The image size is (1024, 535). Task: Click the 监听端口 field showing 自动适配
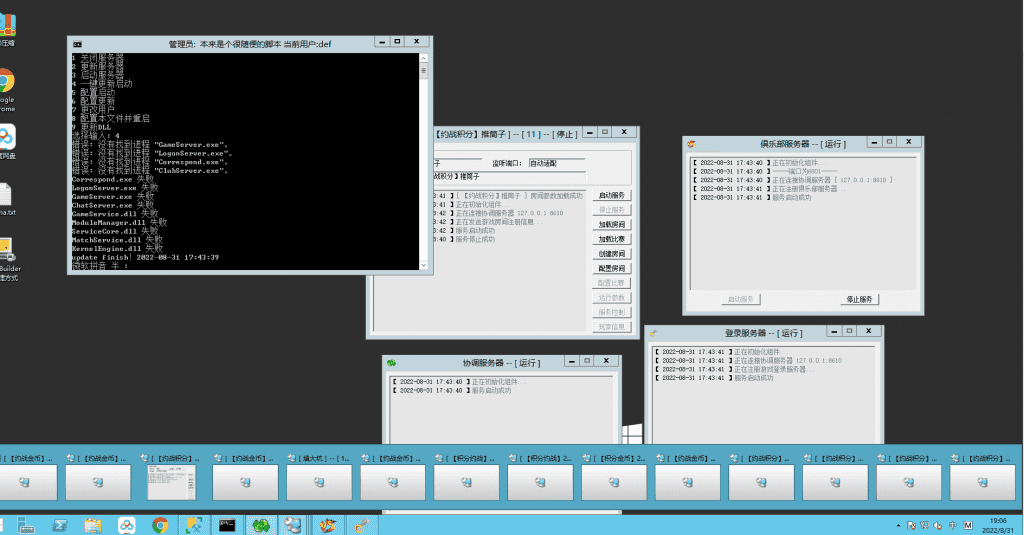(x=556, y=163)
